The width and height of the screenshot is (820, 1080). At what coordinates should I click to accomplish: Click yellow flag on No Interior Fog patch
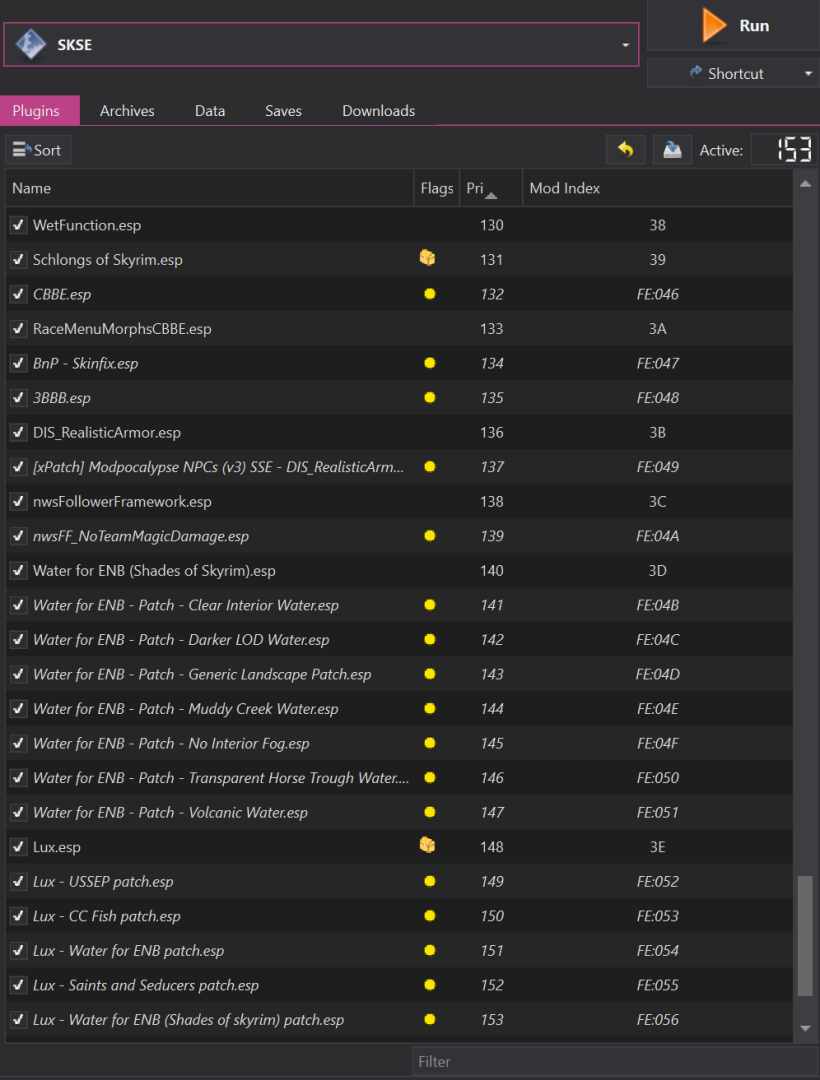pyautogui.click(x=430, y=743)
